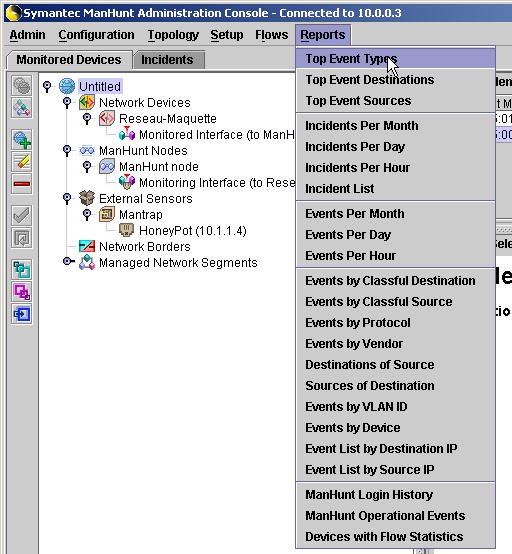Image resolution: width=512 pixels, height=554 pixels.
Task: Click the Network Borders icon
Action: 87,246
